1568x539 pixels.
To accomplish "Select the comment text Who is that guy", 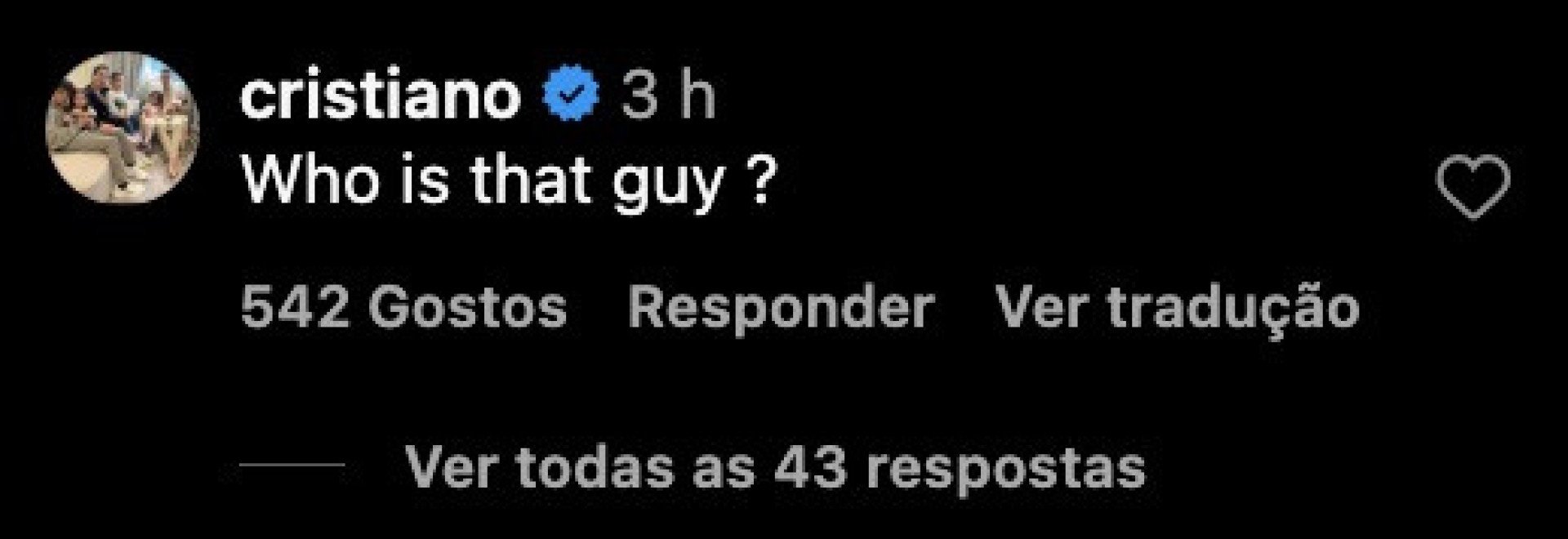I will pyautogui.click(x=506, y=181).
